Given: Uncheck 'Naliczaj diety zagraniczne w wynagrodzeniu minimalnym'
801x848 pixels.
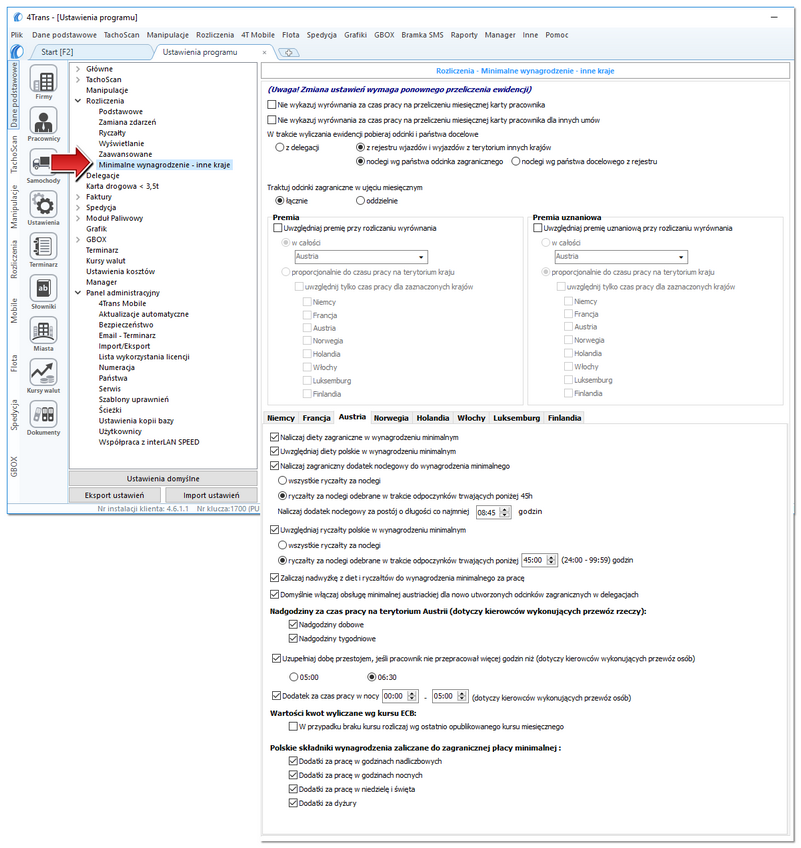Looking at the screenshot, I should click(274, 437).
